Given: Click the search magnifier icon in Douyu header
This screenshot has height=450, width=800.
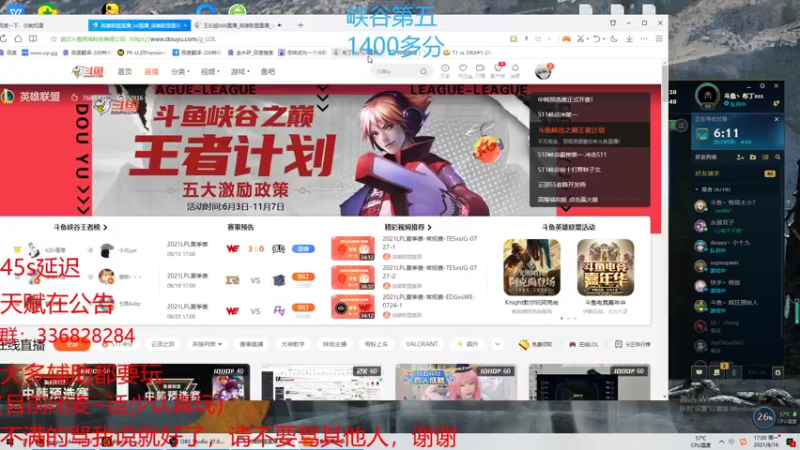Looking at the screenshot, I should coord(423,72).
